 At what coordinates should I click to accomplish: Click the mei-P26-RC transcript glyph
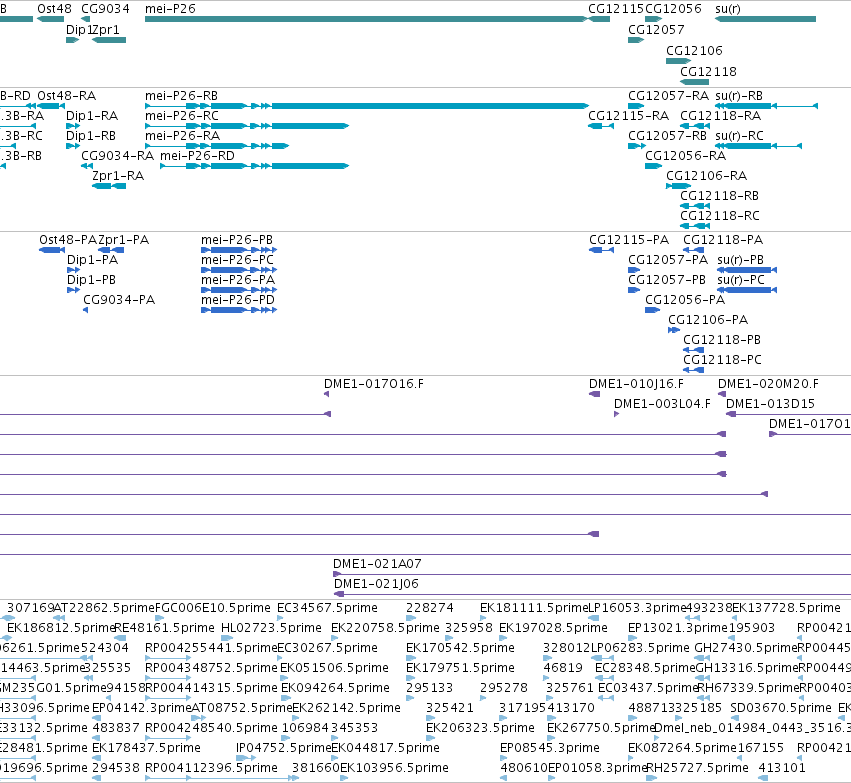(x=247, y=126)
